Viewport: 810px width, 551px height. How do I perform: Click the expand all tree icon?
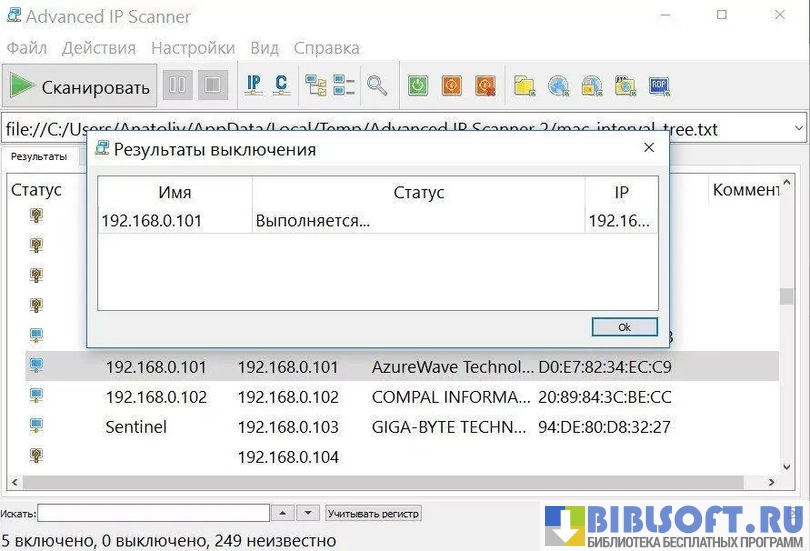[316, 86]
